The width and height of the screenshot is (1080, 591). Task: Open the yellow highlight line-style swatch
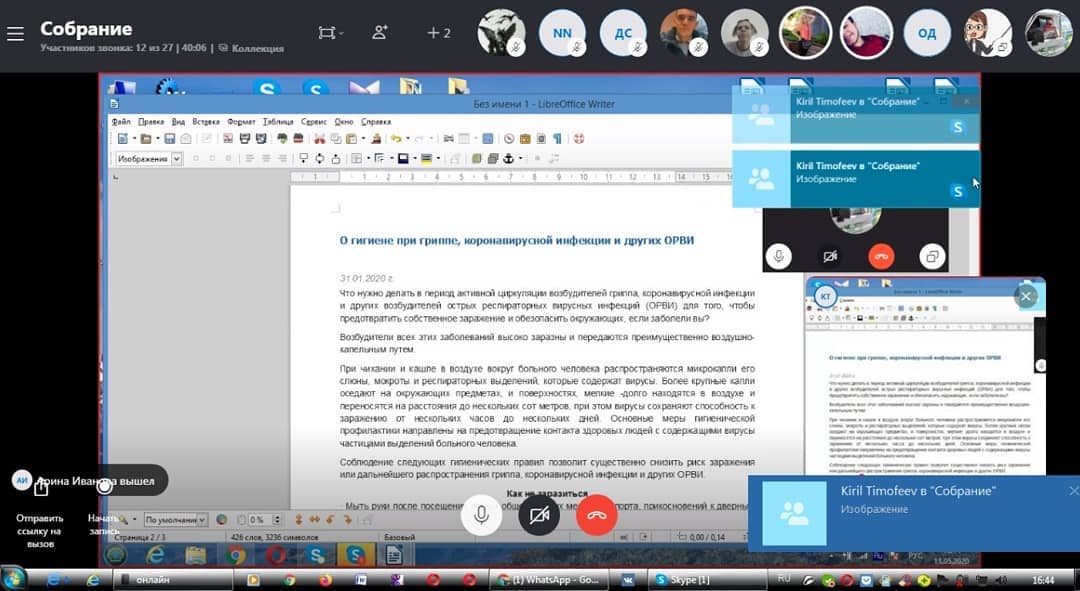426,158
